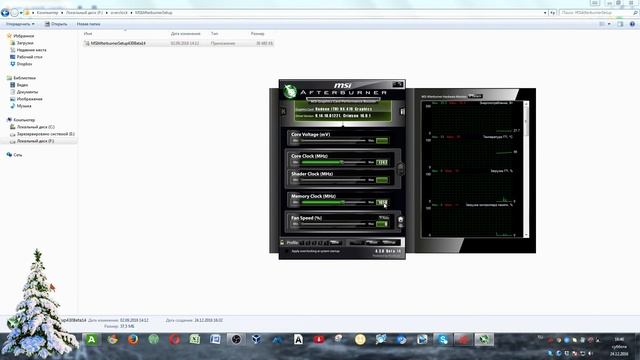The width and height of the screenshot is (640, 360).
Task: Open the recent locations dropdown arrow
Action: click(x=21, y=13)
